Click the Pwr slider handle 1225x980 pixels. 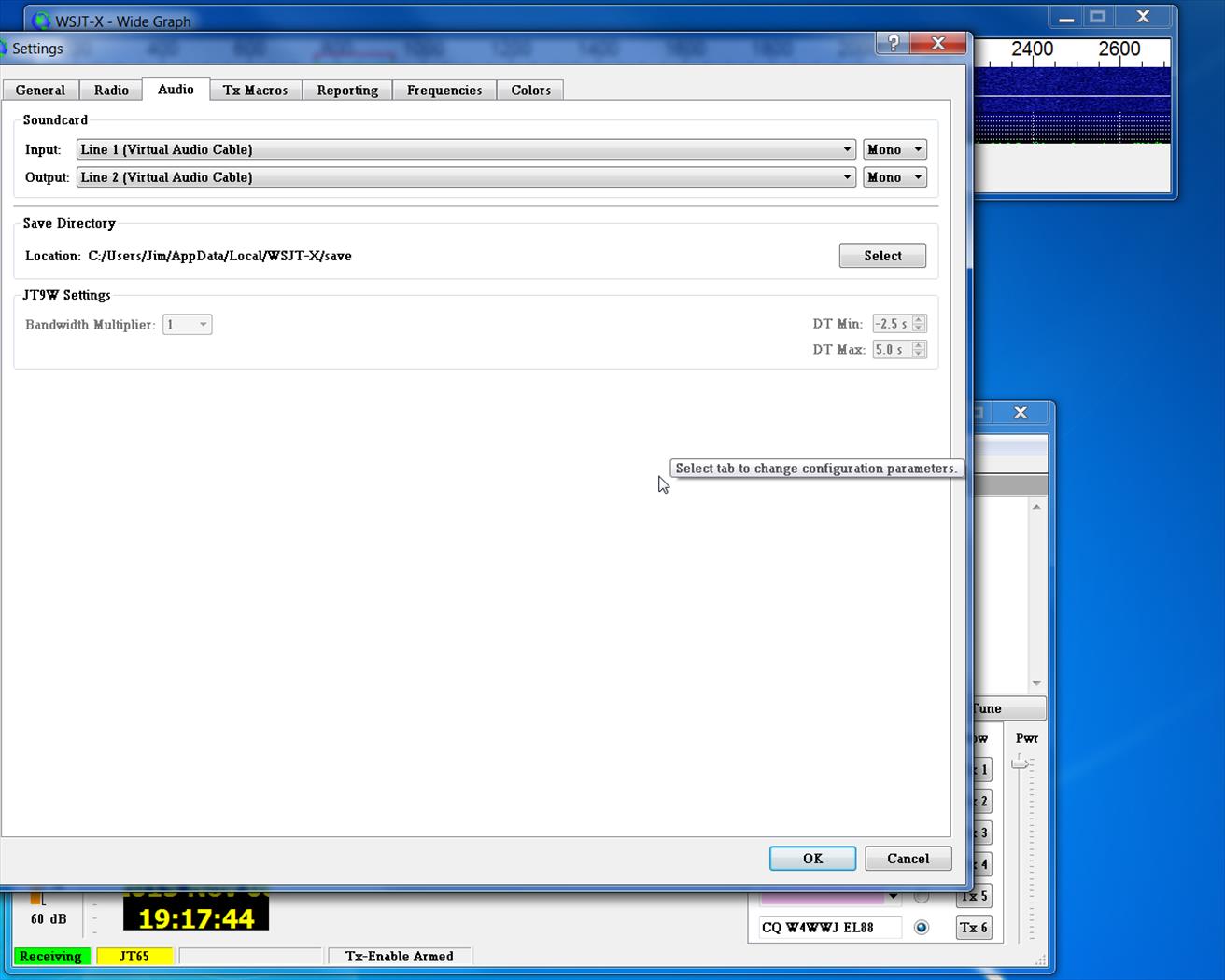point(1021,763)
